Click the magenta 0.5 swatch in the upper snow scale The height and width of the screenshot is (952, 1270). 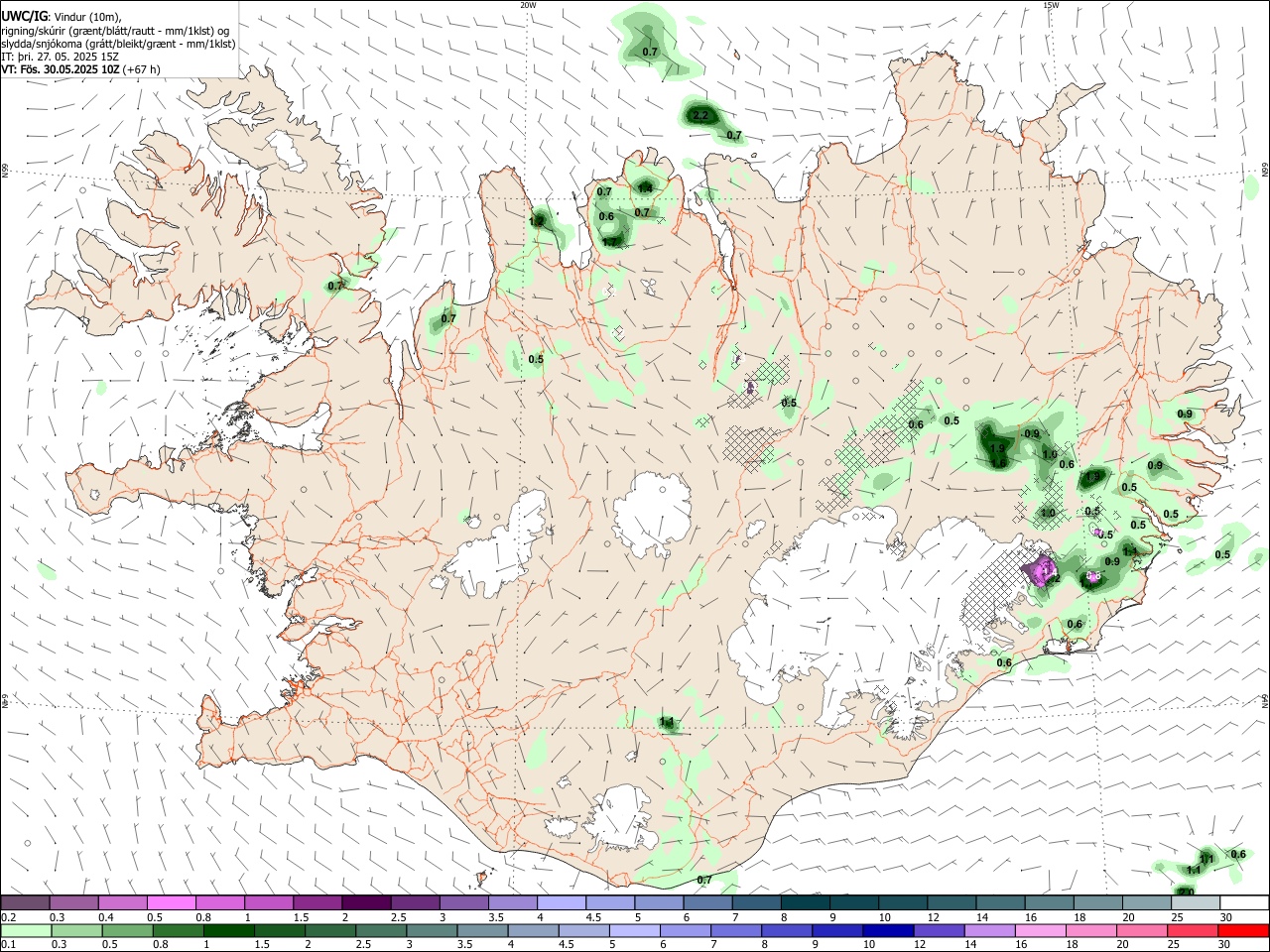click(172, 902)
